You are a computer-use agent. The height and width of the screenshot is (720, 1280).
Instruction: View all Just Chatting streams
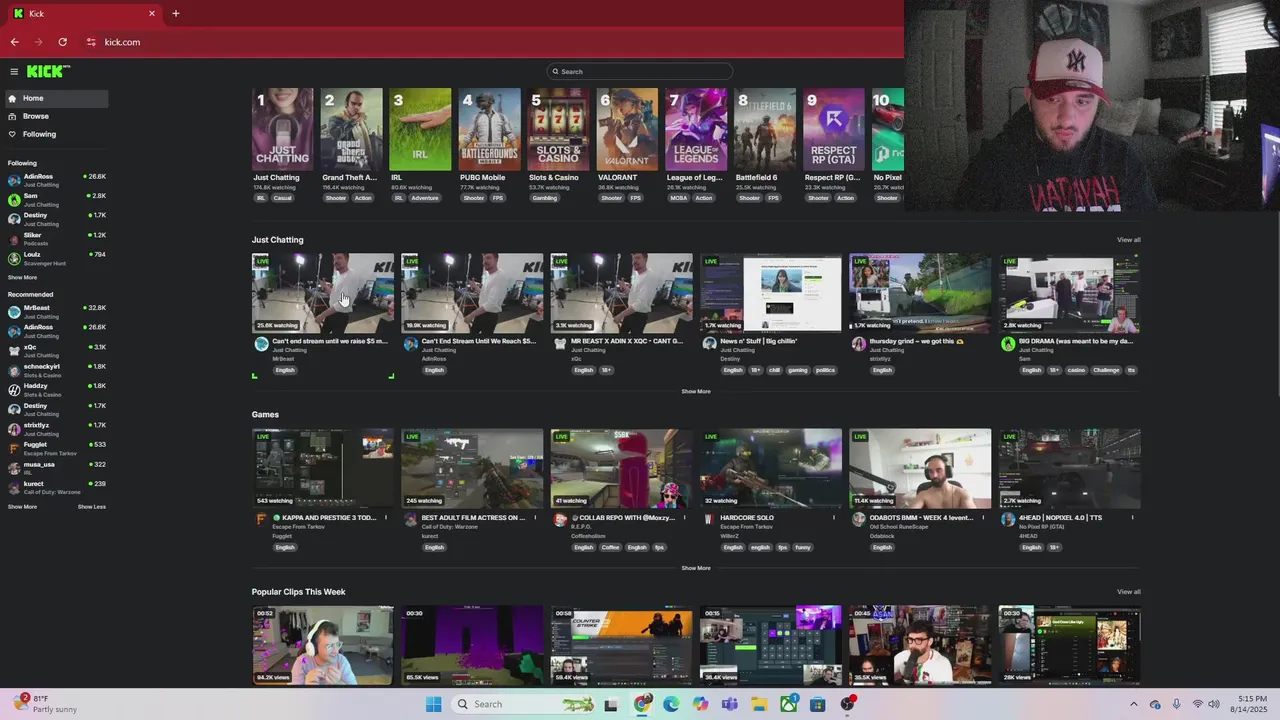click(1128, 240)
